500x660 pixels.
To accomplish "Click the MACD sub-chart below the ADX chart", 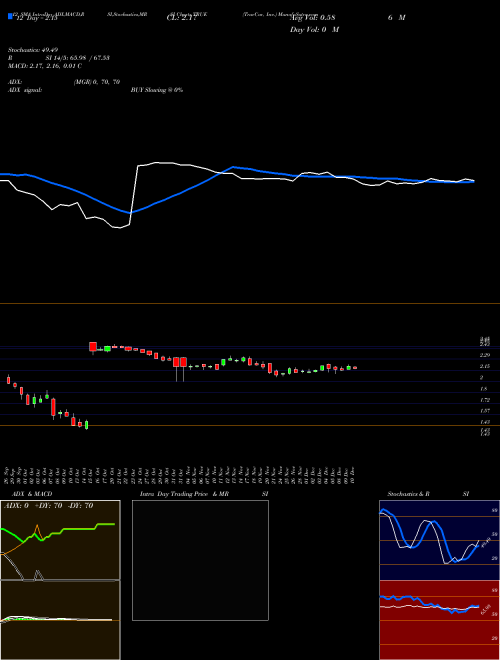I will 60,620.
